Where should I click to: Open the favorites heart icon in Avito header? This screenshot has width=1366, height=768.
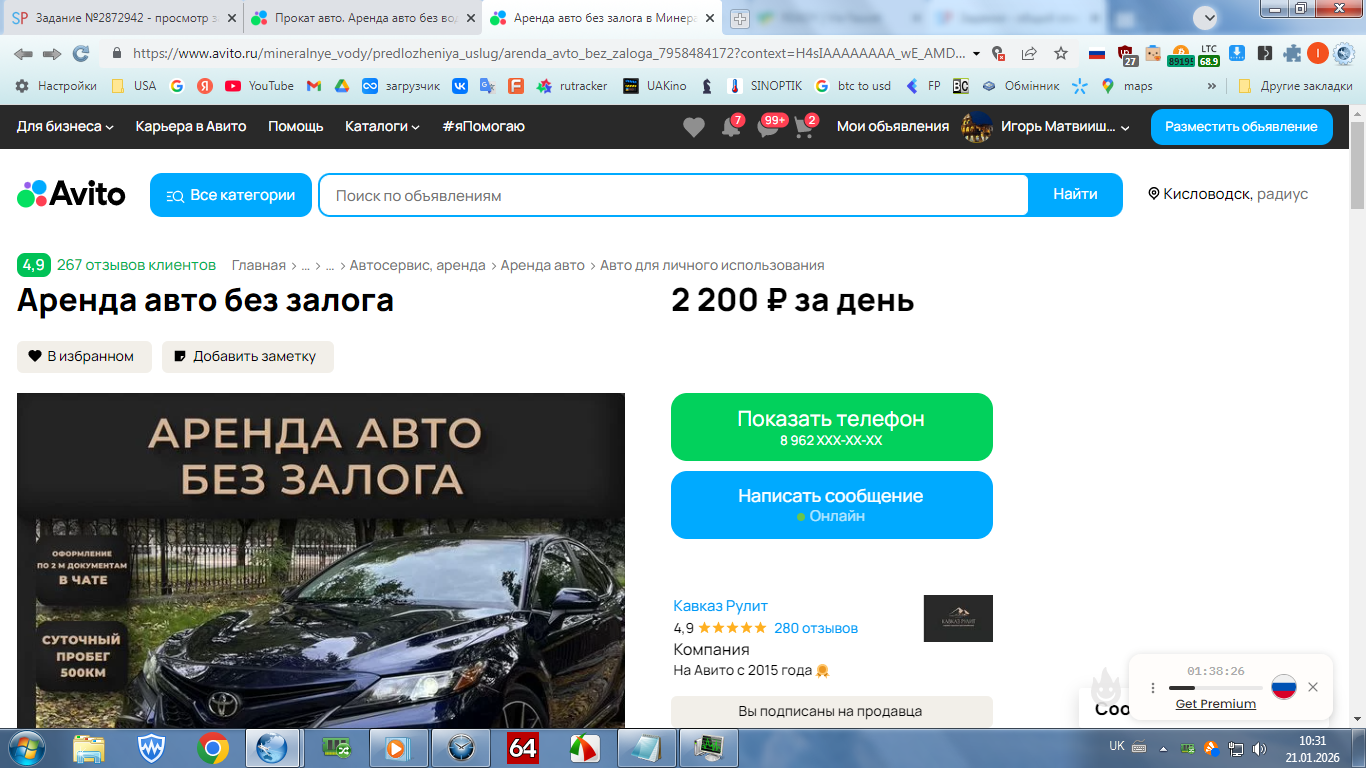(694, 127)
